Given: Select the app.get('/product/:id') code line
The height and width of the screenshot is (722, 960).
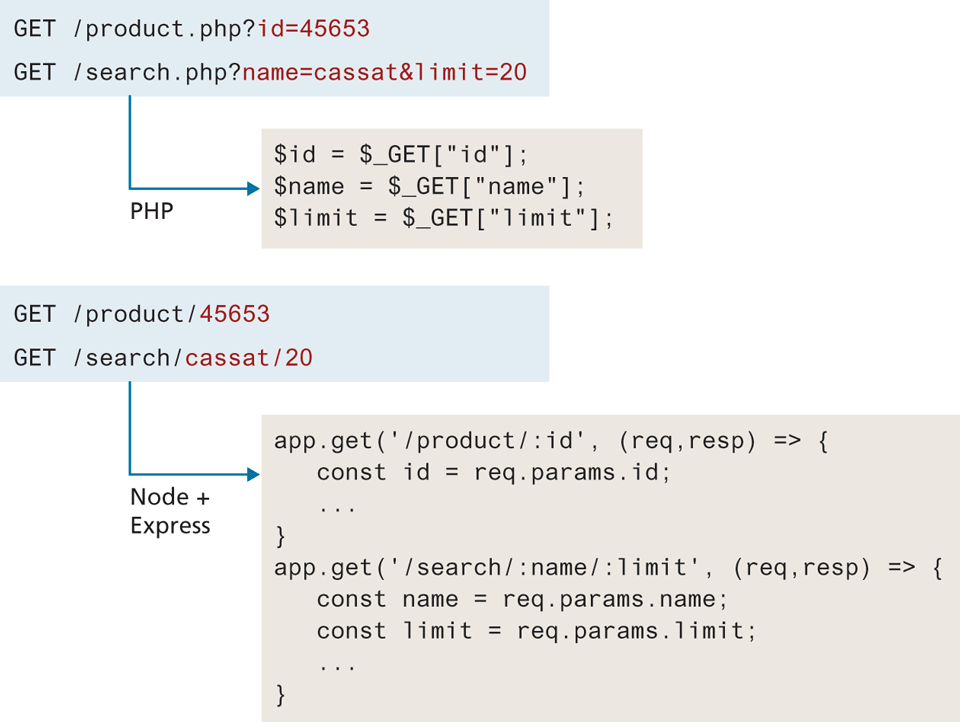Looking at the screenshot, I should click(x=551, y=441).
